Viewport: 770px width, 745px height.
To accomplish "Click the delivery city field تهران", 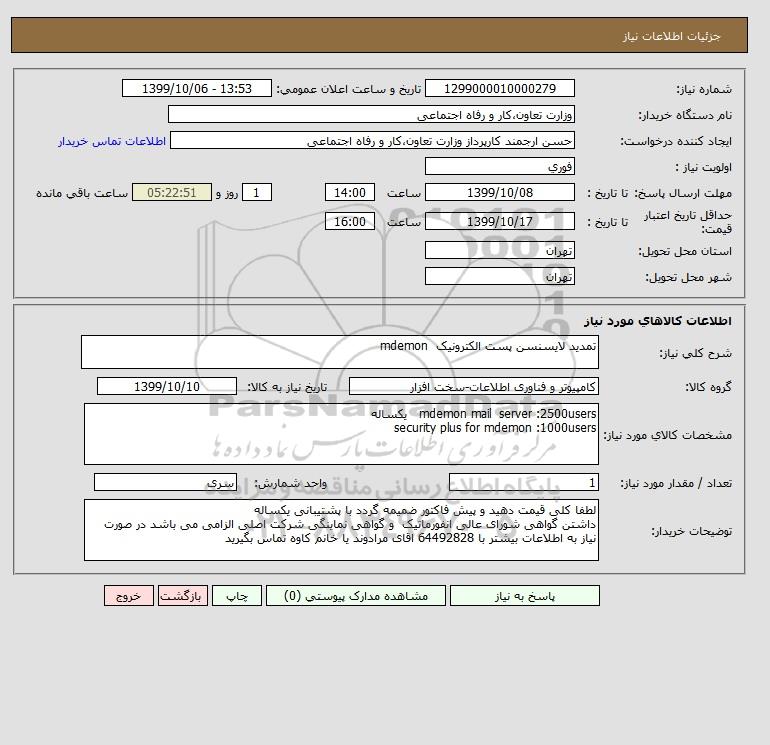I will (x=499, y=276).
